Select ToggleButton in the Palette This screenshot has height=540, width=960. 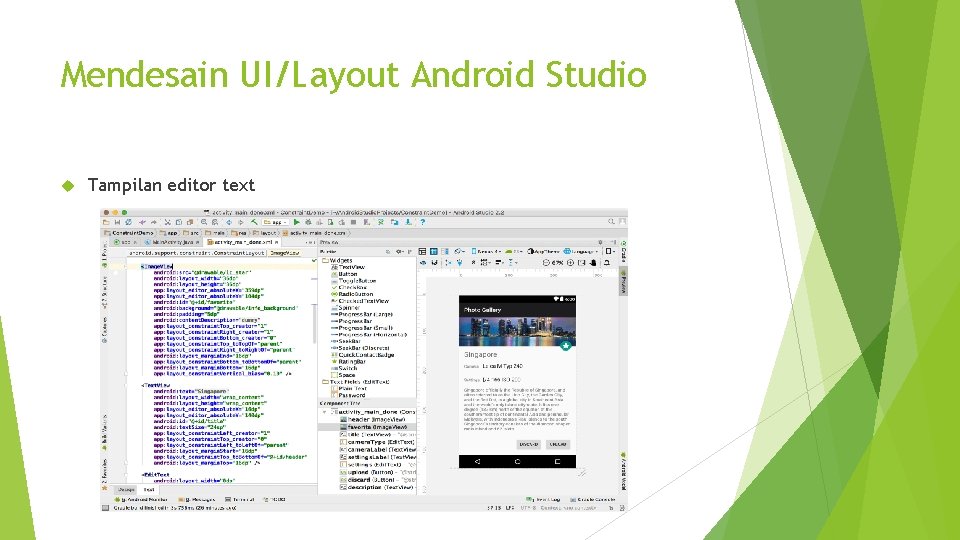[x=353, y=281]
